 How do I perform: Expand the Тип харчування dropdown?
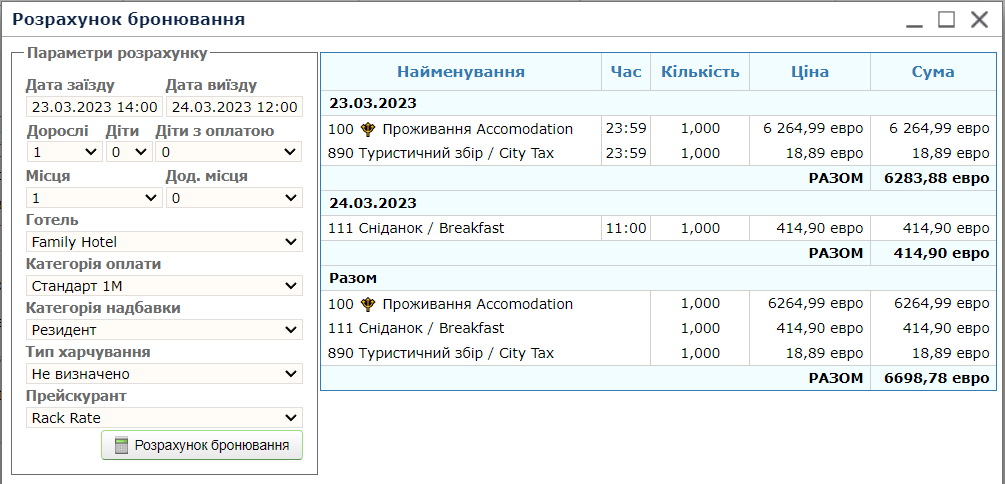tap(164, 374)
